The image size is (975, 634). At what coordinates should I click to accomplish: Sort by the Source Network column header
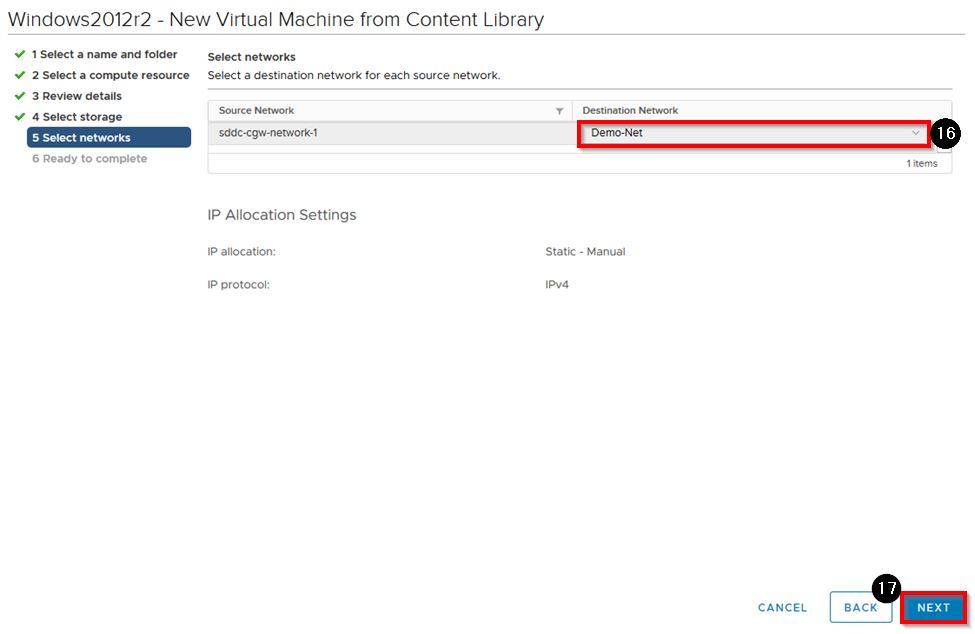[x=257, y=111]
